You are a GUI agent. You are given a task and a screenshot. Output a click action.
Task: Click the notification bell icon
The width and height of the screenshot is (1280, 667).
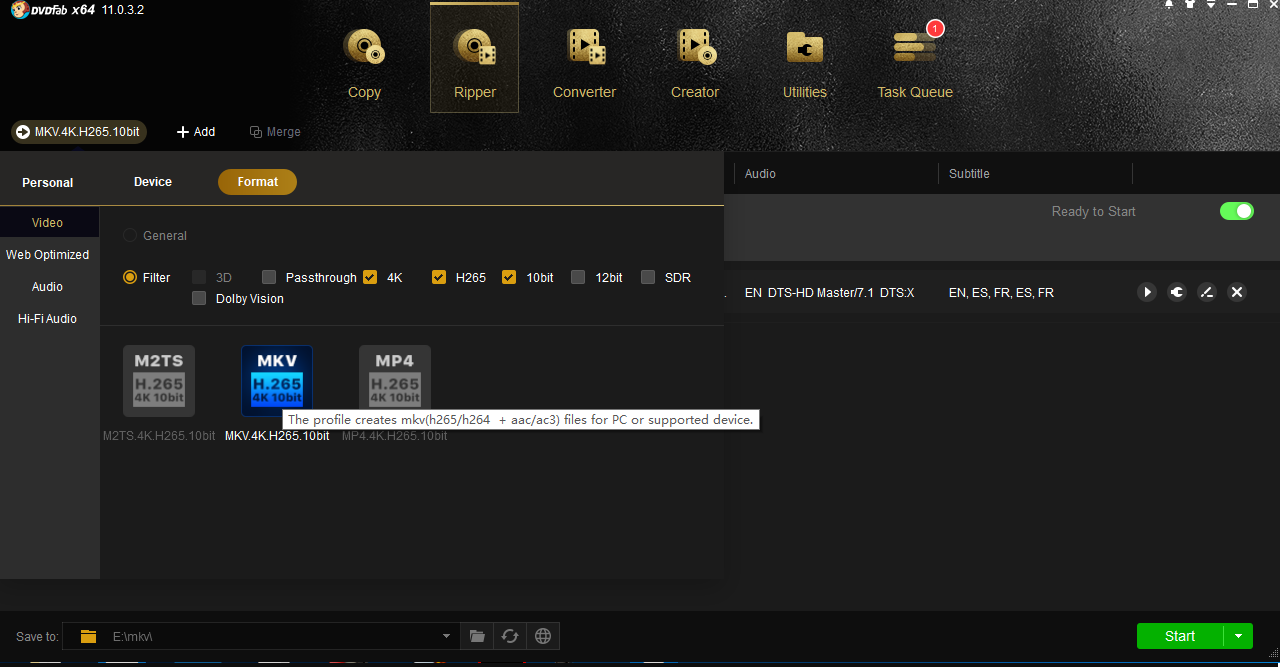(x=1169, y=5)
